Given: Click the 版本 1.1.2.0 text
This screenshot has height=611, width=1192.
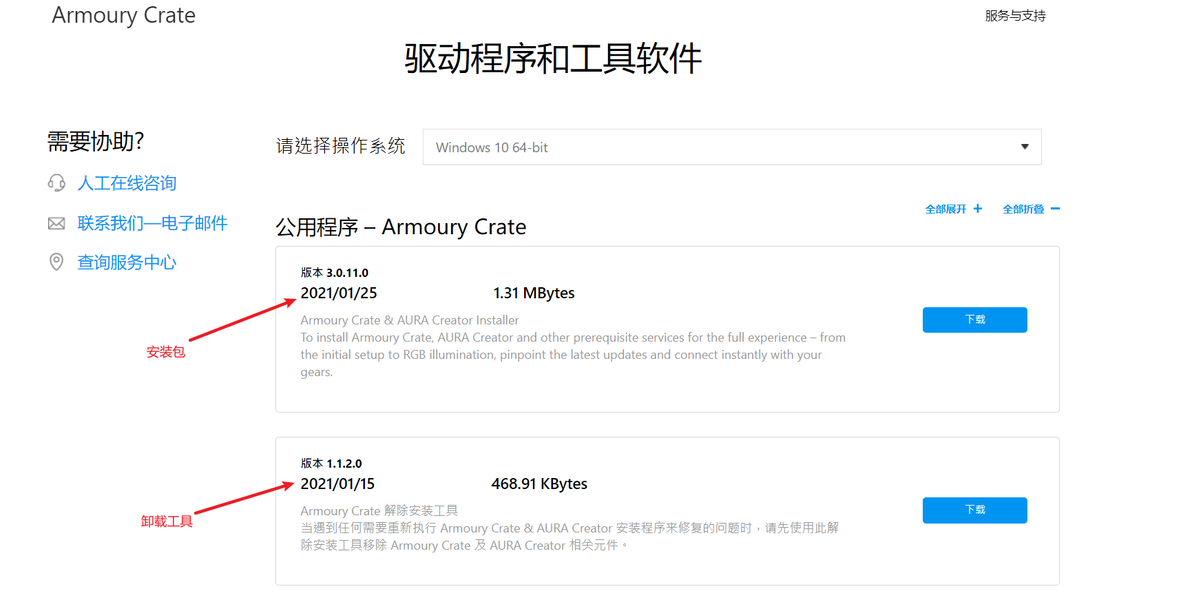Looking at the screenshot, I should 331,464.
